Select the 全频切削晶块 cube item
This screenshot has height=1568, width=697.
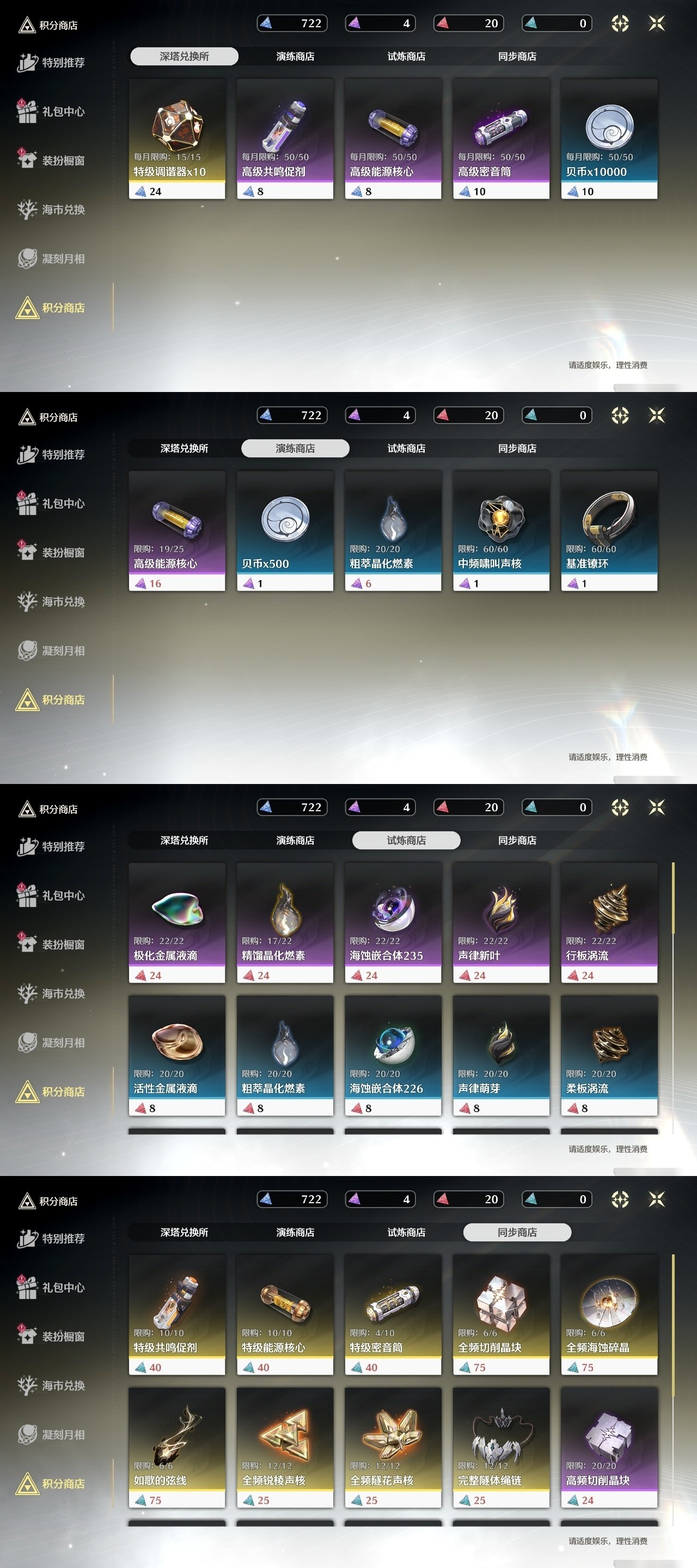click(x=501, y=1315)
